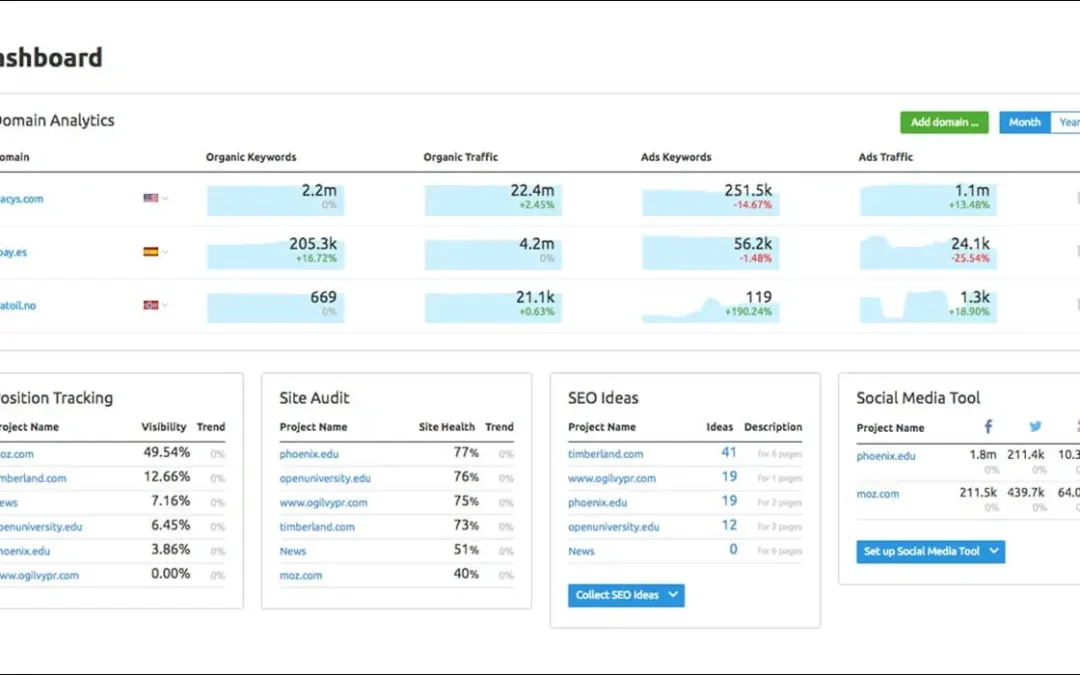Click the SEO Ideas panel title

pyautogui.click(x=603, y=398)
